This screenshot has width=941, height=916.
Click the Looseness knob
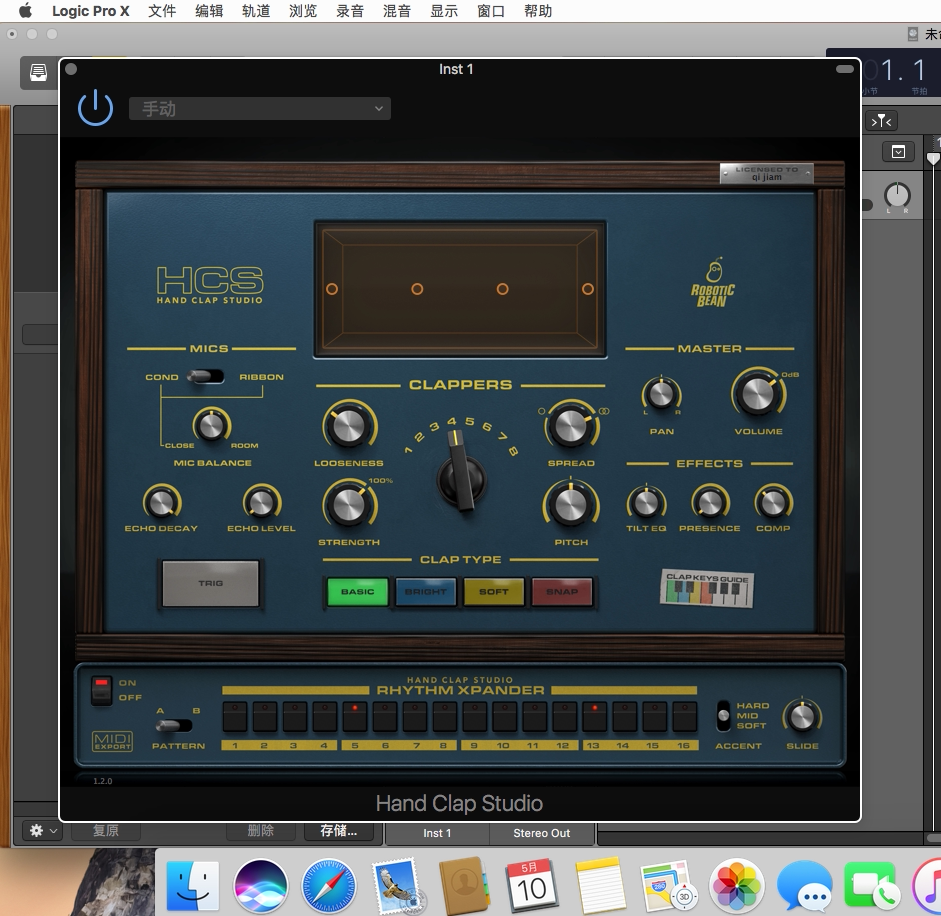349,427
